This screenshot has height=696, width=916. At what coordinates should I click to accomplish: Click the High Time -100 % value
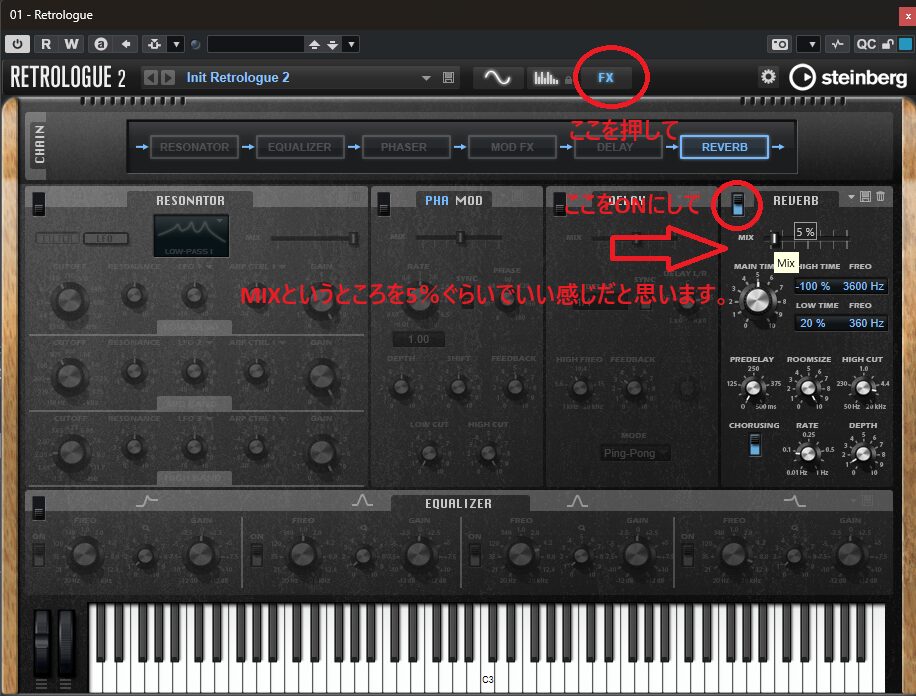click(812, 286)
